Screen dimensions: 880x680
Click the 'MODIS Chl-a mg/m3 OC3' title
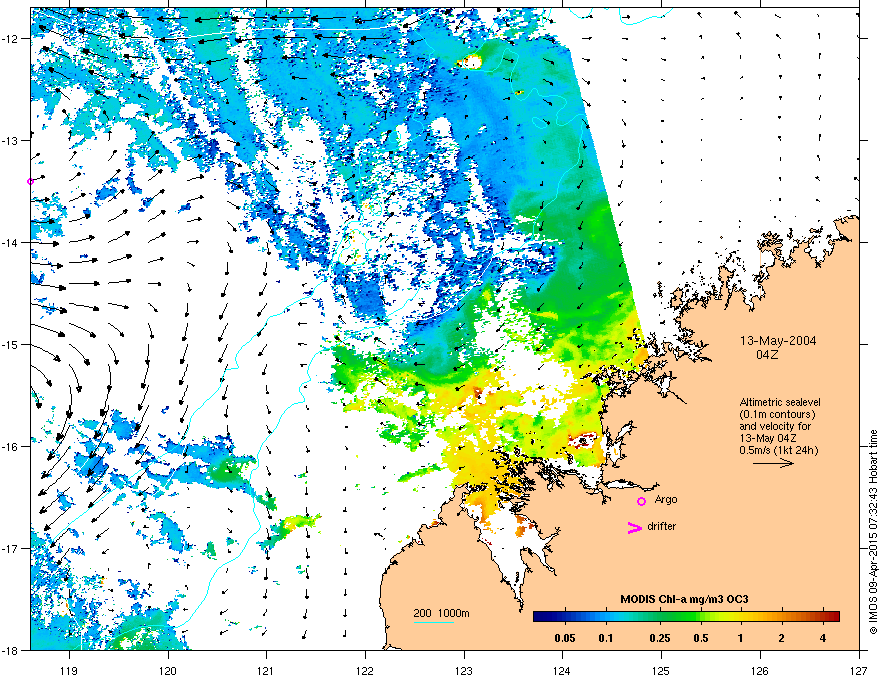point(684,599)
